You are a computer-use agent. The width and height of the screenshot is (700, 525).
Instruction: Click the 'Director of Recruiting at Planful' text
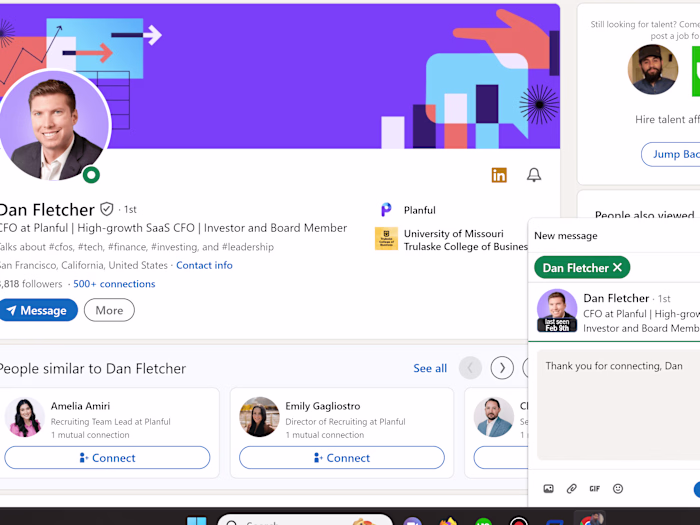345,421
